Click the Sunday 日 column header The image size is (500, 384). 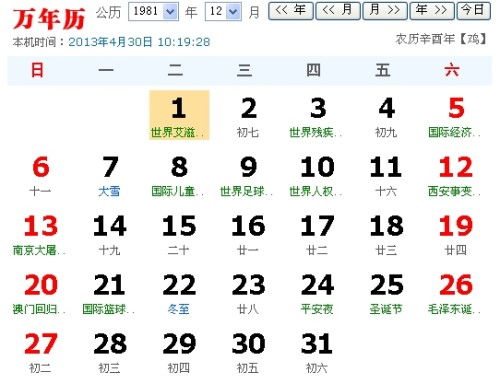tap(37, 70)
